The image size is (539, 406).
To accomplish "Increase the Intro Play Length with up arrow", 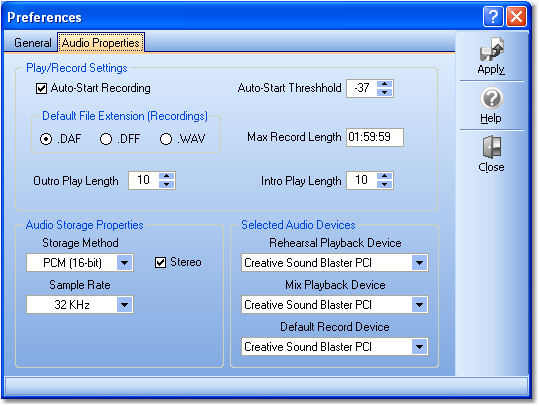I will coord(385,176).
